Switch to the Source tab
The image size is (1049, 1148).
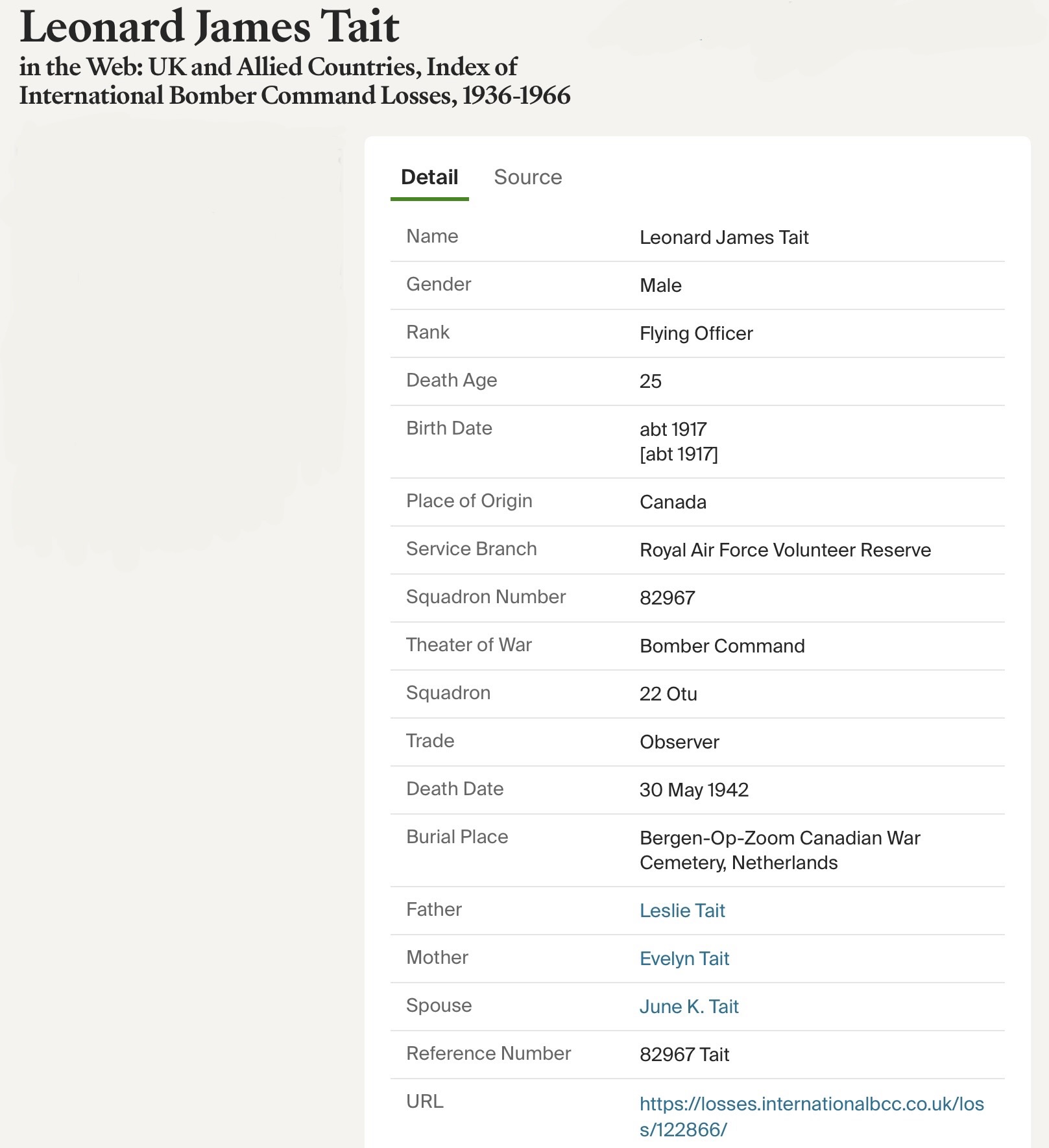527,177
